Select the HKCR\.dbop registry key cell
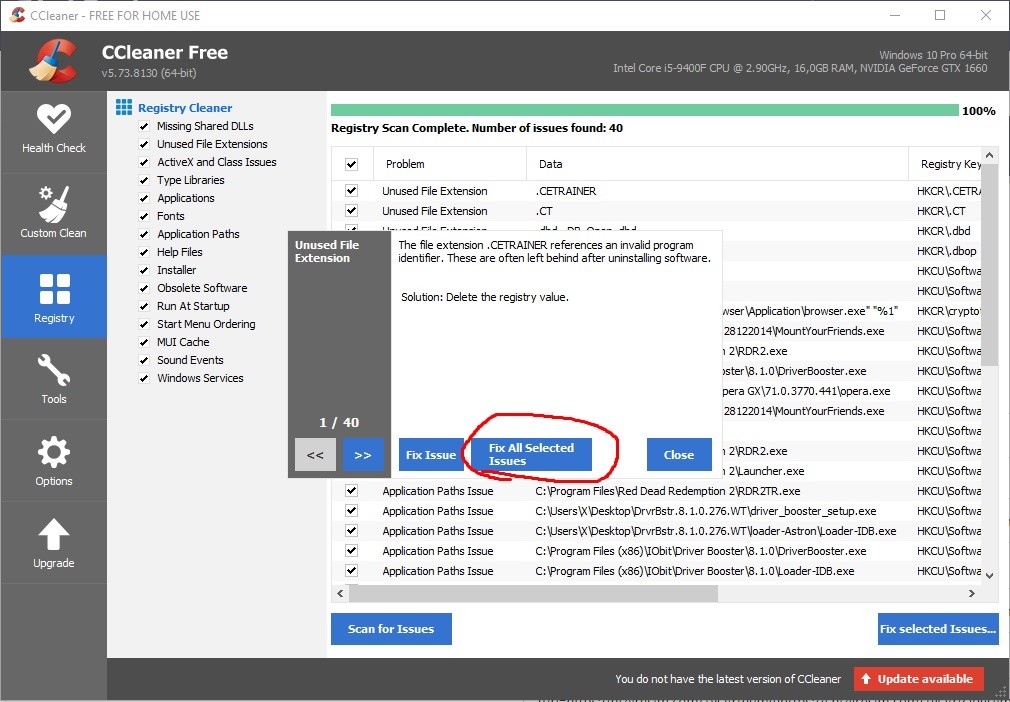The height and width of the screenshot is (702, 1010). [x=946, y=251]
